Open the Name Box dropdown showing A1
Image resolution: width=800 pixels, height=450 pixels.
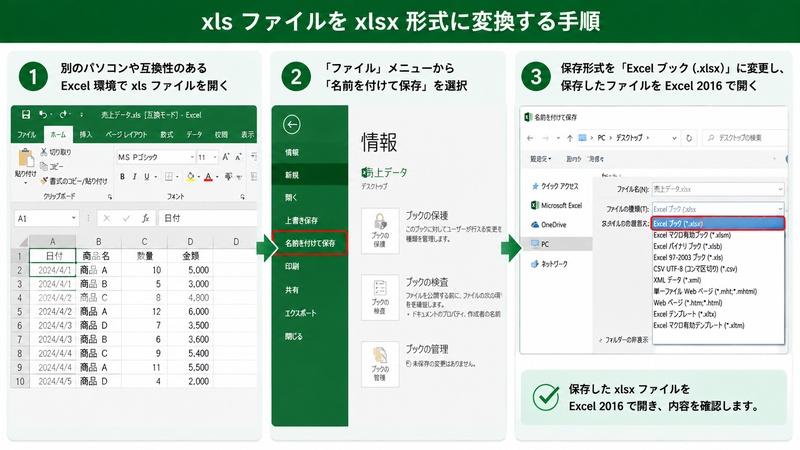tap(73, 218)
